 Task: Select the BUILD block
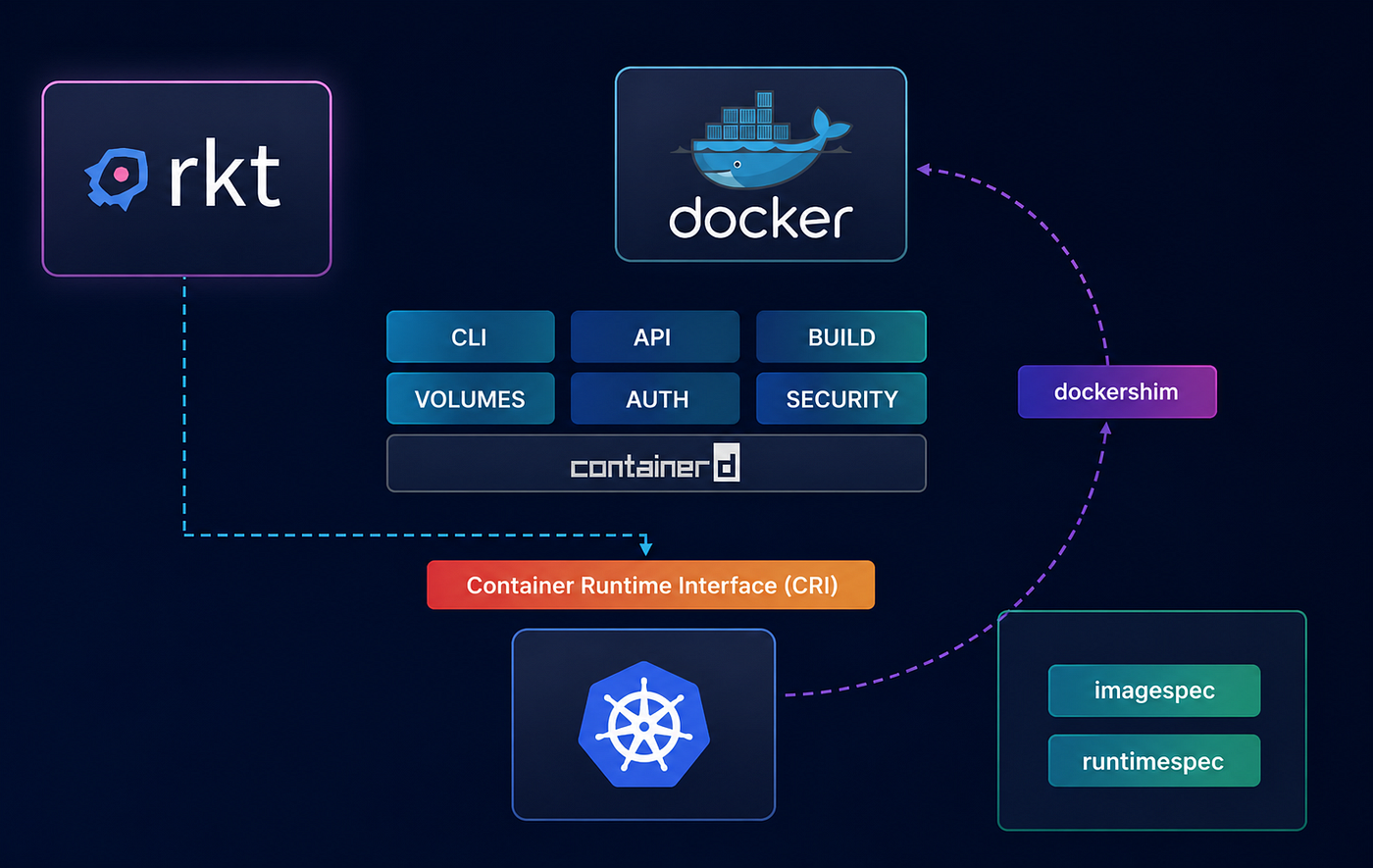(x=840, y=336)
